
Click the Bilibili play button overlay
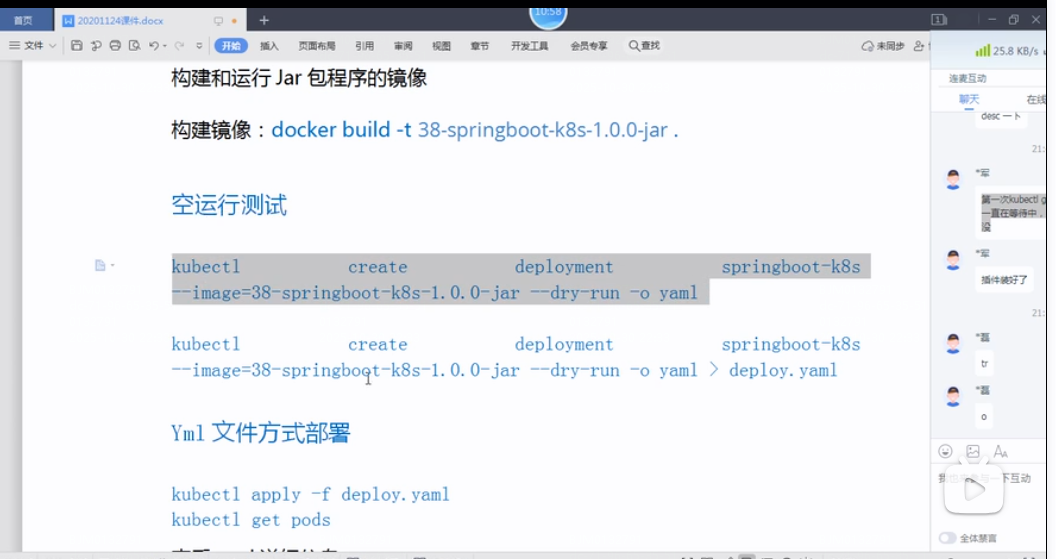(974, 490)
